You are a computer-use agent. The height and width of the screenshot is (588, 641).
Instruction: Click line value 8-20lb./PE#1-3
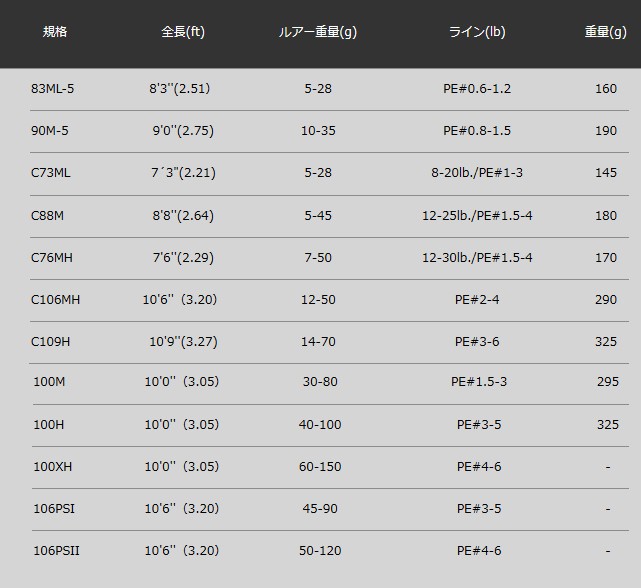coord(477,173)
